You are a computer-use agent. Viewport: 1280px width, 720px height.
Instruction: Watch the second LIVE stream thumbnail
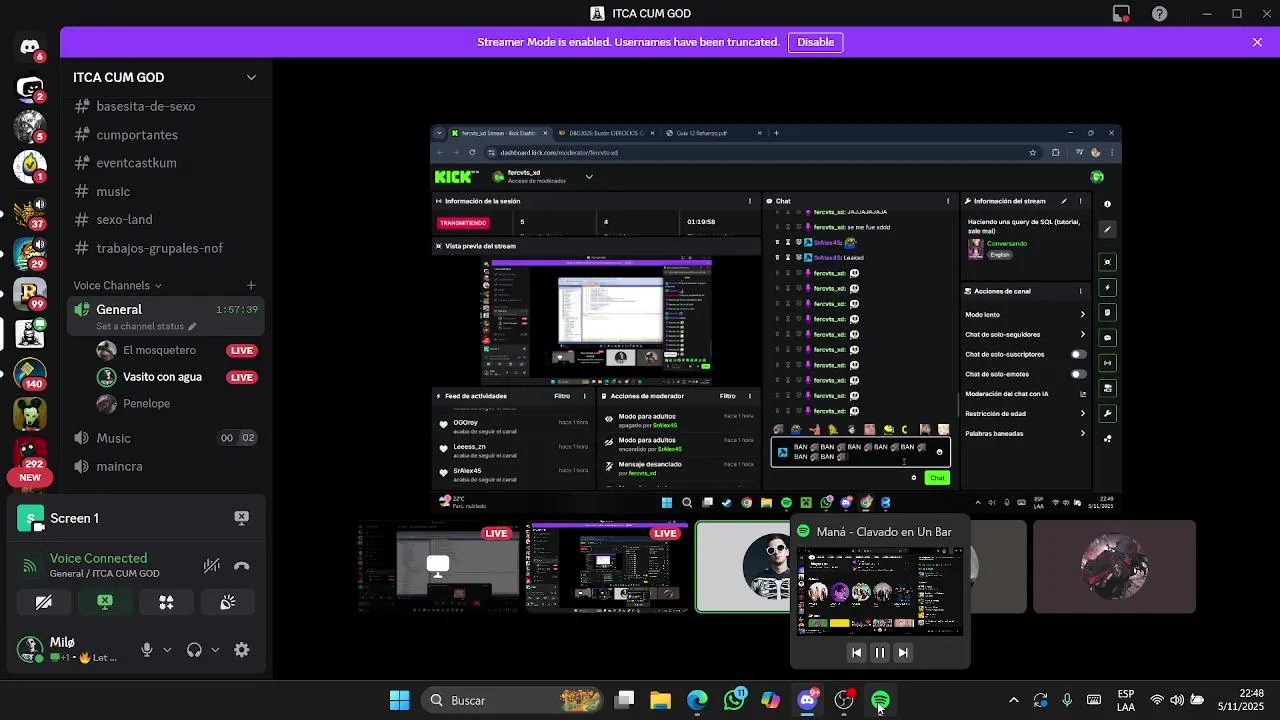tap(608, 566)
